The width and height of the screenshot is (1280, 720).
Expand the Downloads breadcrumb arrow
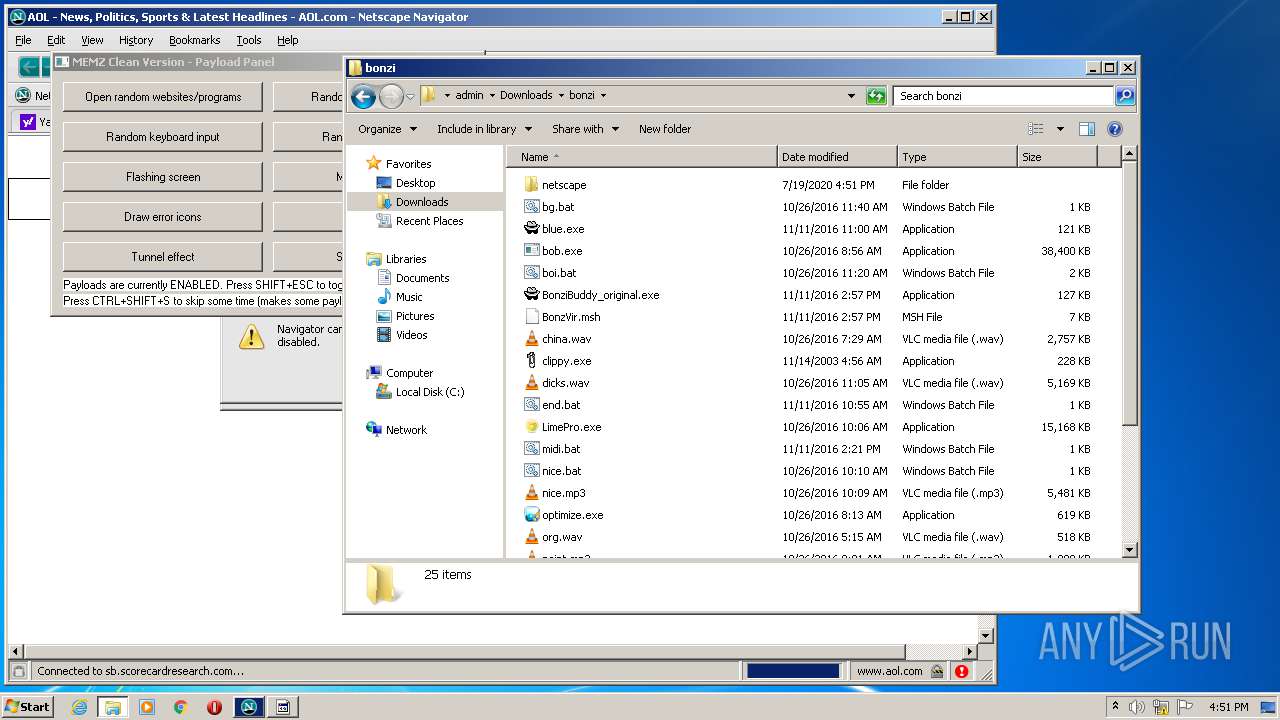561,96
